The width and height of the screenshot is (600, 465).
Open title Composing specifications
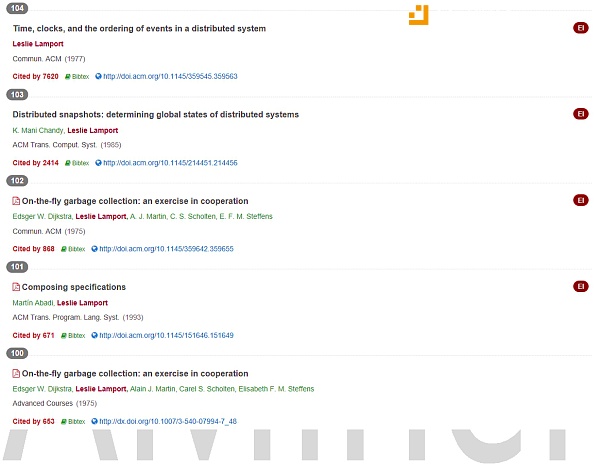point(74,287)
